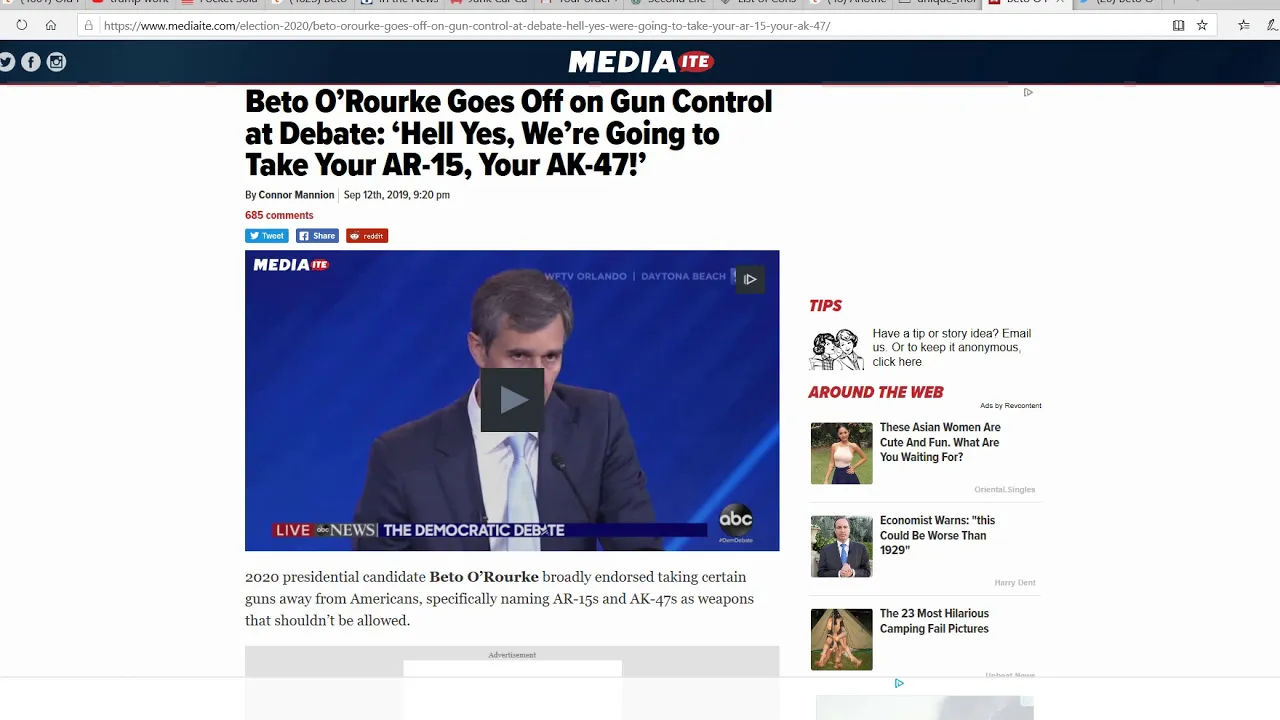Screen dimensions: 1280x720
Task: Open Mediaite Instagram page icon
Action: [56, 62]
